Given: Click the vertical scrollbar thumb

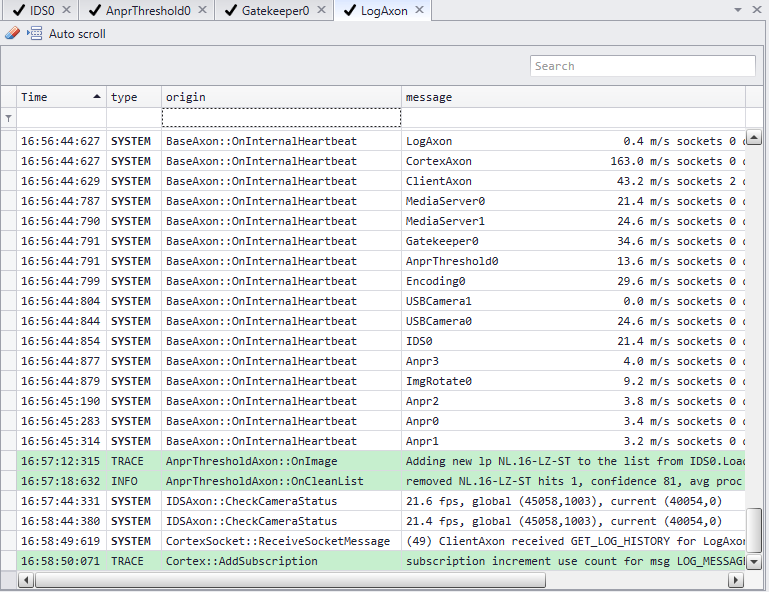Looking at the screenshot, I should pos(753,532).
